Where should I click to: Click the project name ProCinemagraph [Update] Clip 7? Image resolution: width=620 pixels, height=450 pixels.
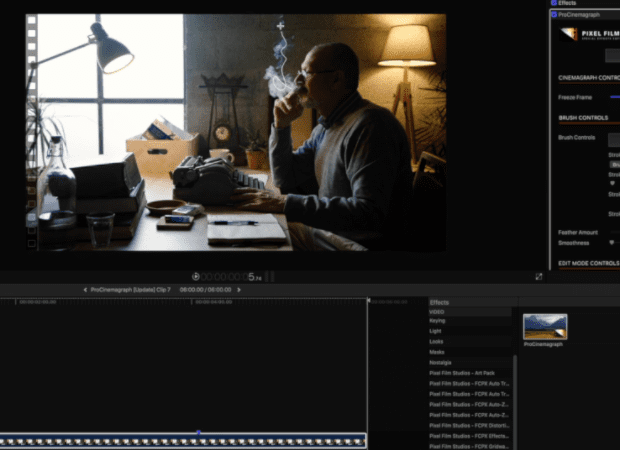click(130, 290)
